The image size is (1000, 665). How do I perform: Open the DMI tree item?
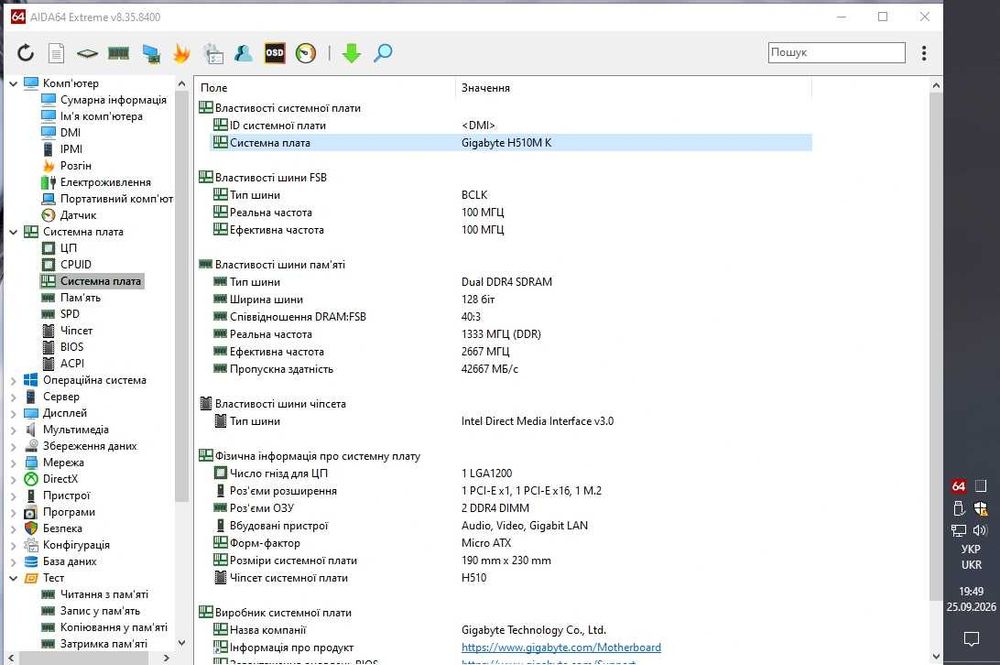click(70, 133)
